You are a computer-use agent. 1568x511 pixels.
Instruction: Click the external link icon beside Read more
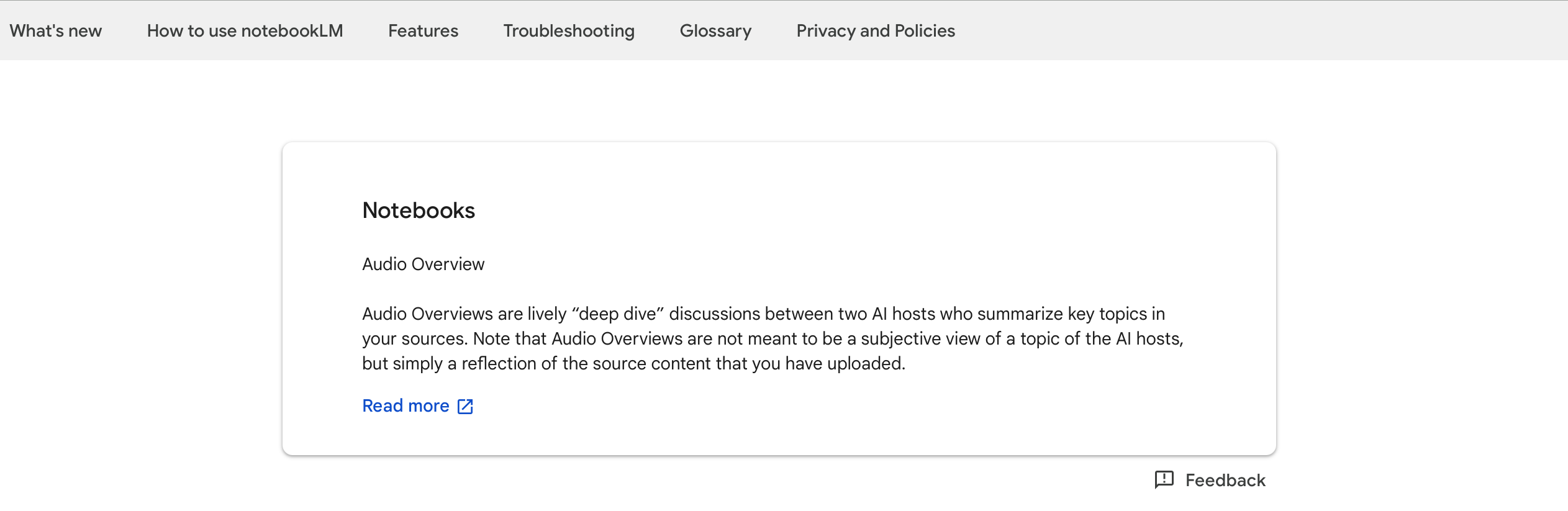465,407
